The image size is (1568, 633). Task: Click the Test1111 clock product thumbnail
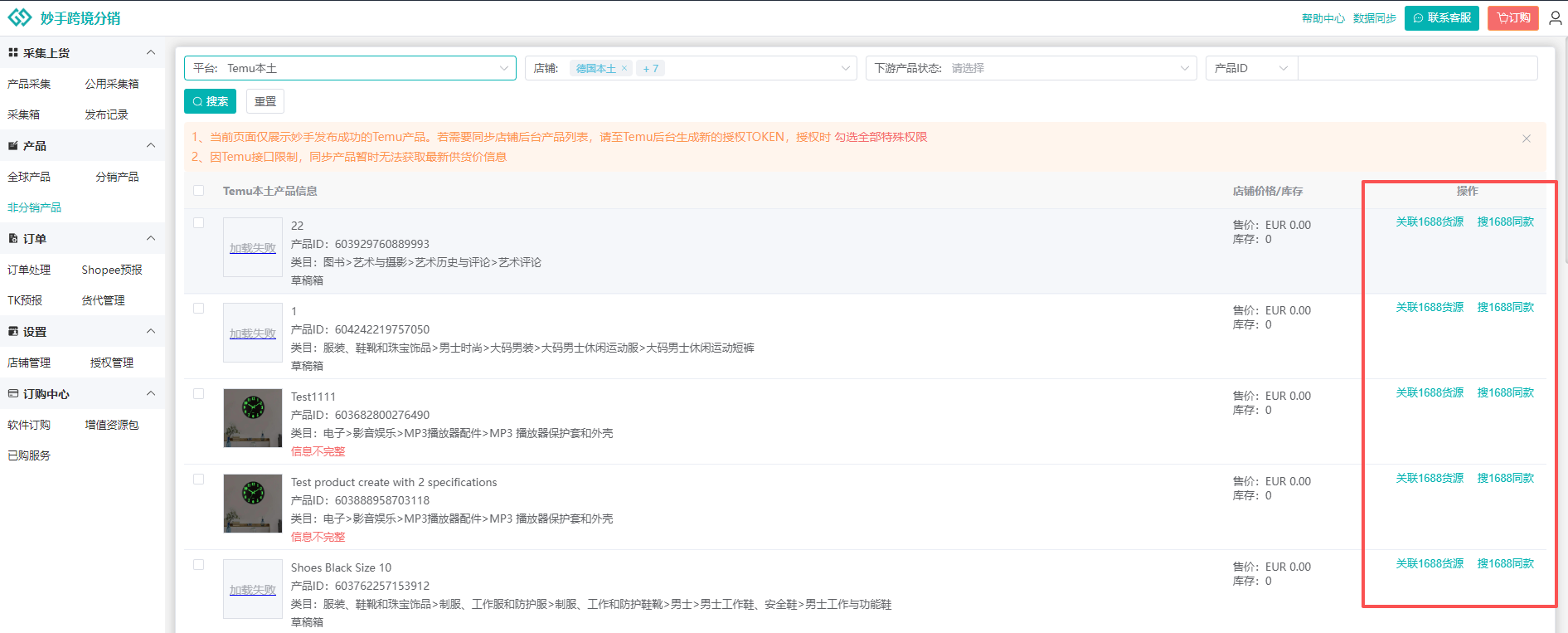click(x=253, y=418)
